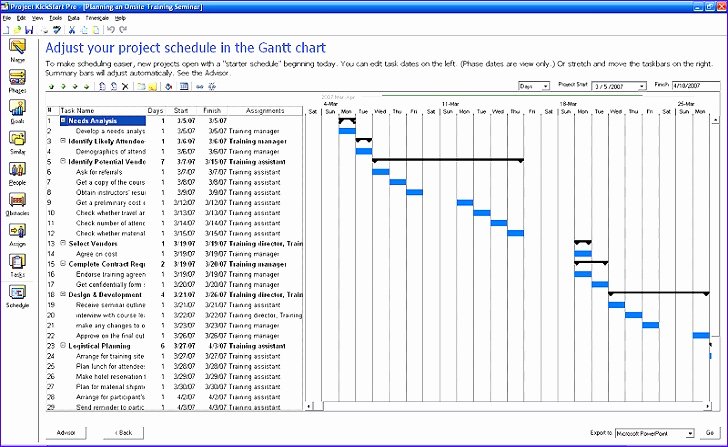The height and width of the screenshot is (447, 728).
Task: Collapse the Logistical Planning phase
Action: point(63,345)
